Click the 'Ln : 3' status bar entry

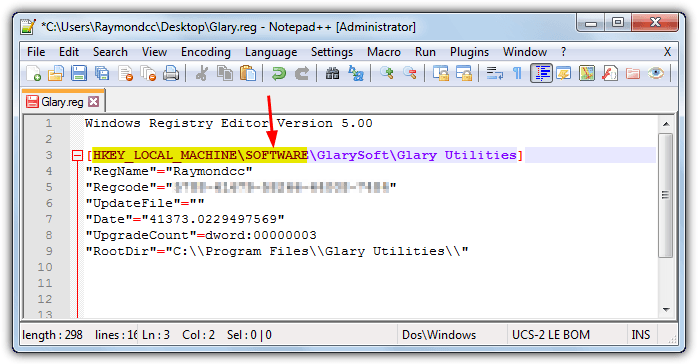point(156,335)
